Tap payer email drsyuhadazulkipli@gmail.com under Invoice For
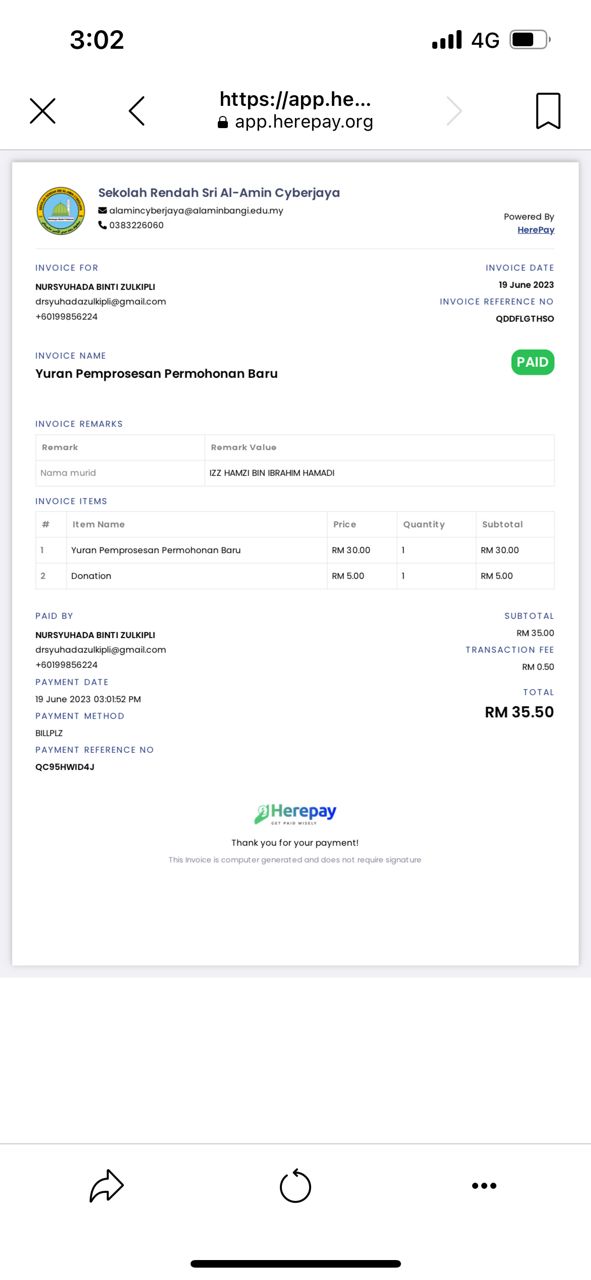591x1280 pixels. (x=101, y=301)
